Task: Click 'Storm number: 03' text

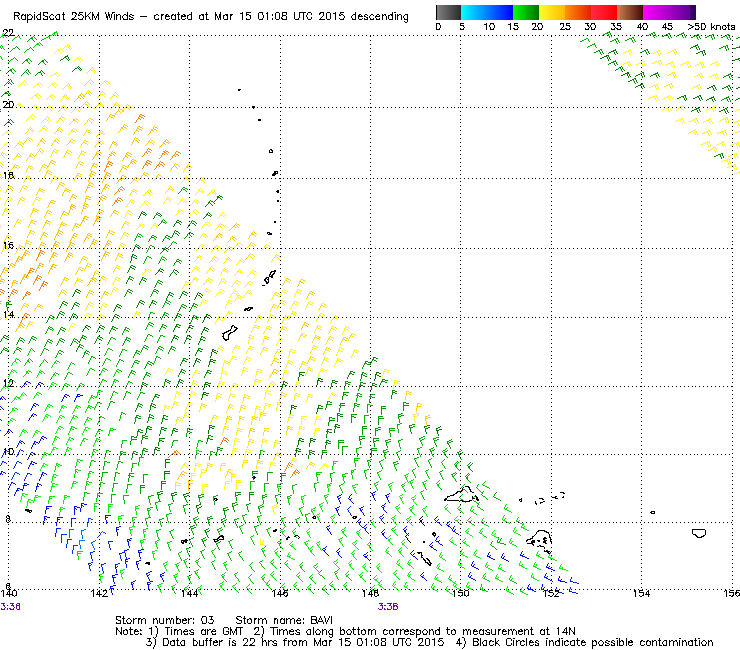Action: tap(164, 620)
